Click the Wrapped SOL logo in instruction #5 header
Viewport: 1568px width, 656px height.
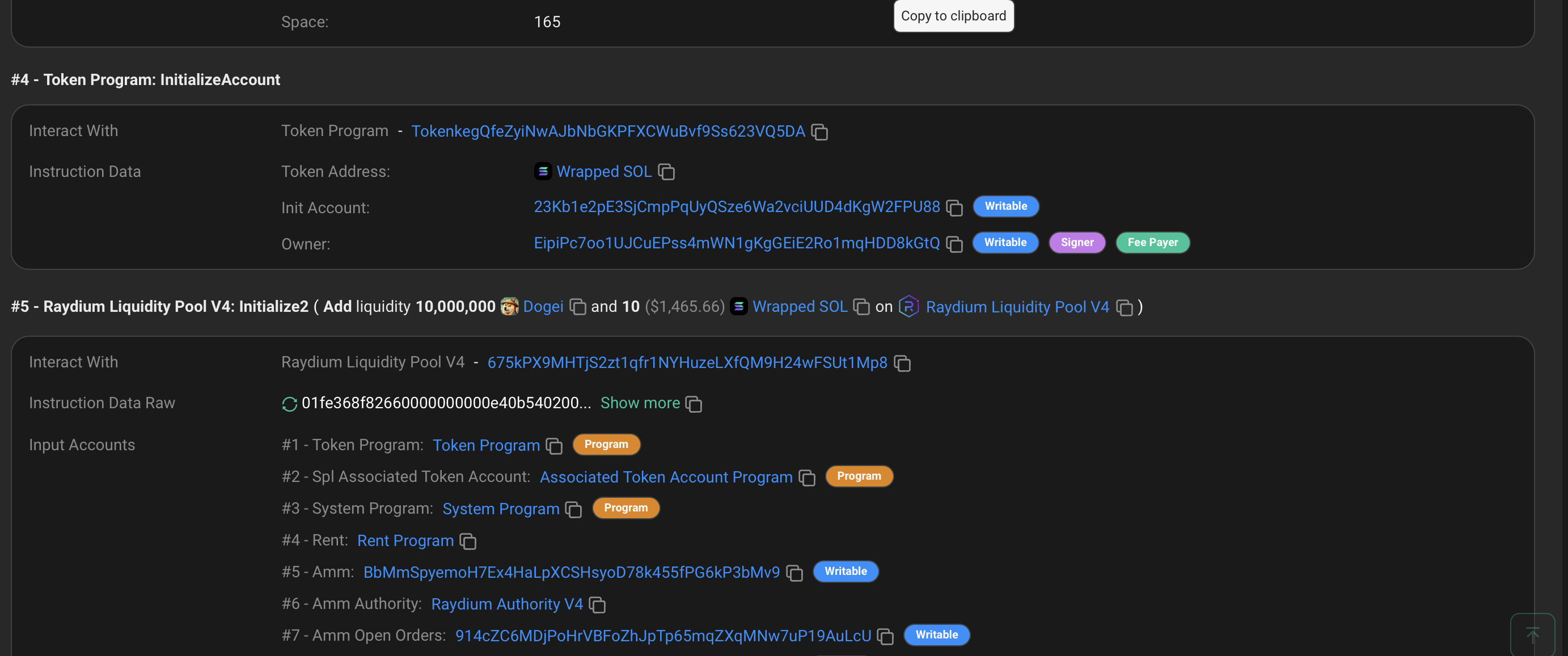point(738,306)
